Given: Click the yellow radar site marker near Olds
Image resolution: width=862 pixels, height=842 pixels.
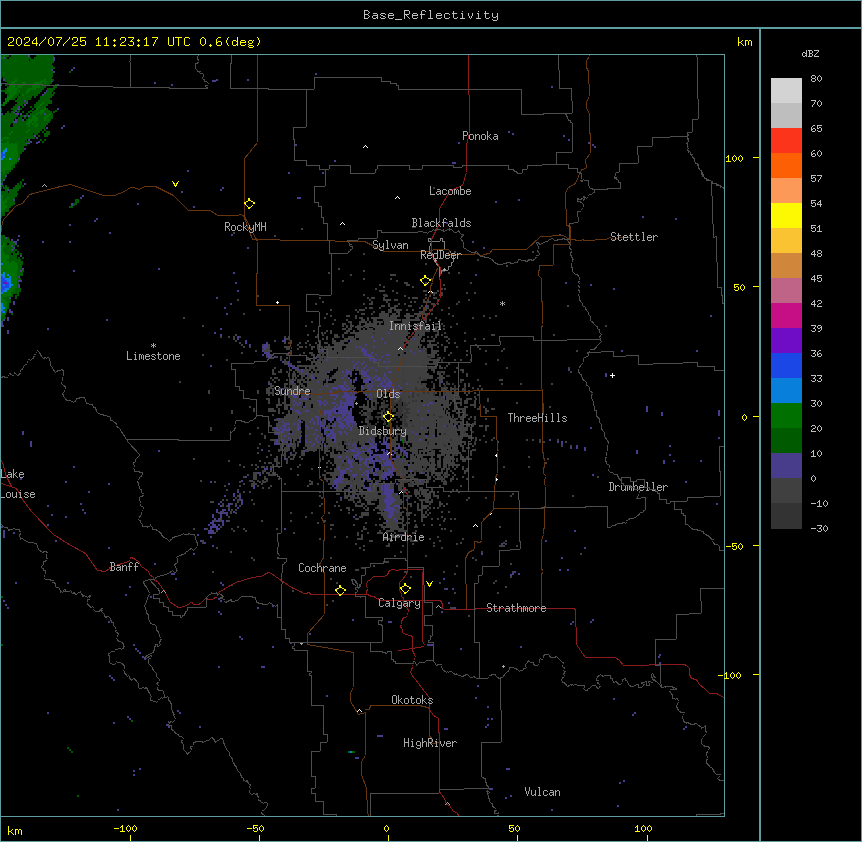Looking at the screenshot, I should click(388, 416).
